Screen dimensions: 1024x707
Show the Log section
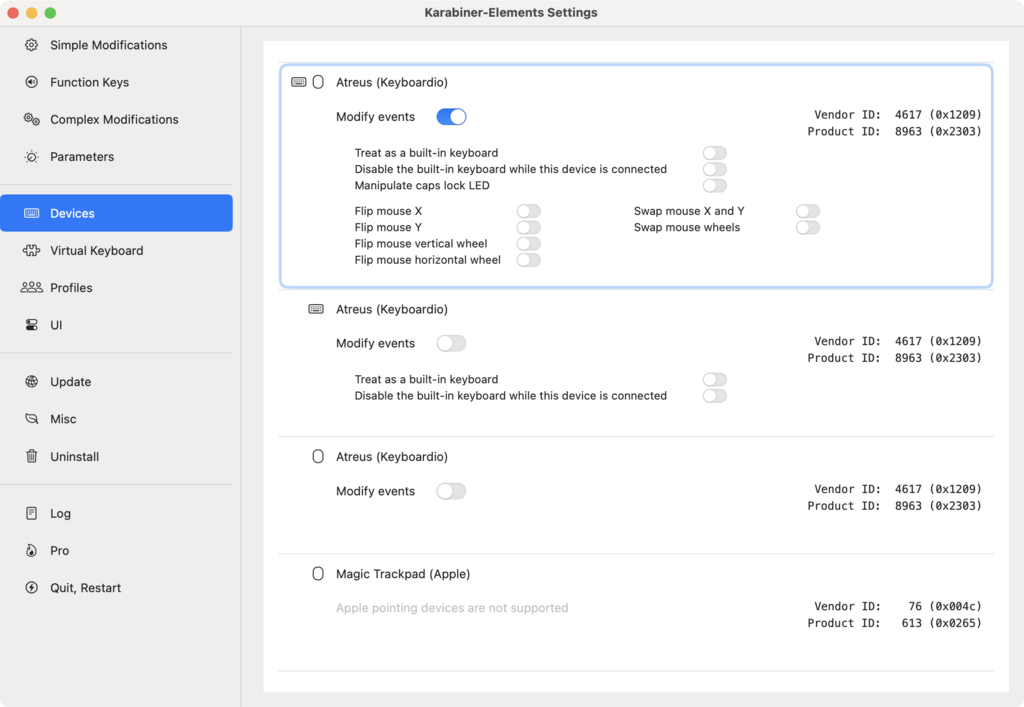coord(116,513)
